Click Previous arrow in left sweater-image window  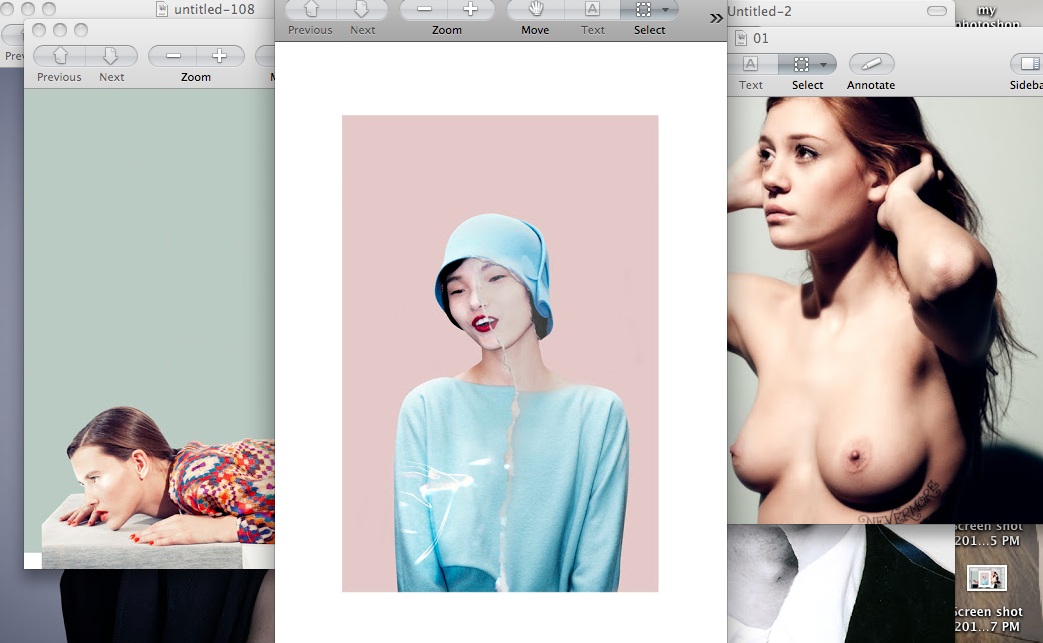(60, 56)
